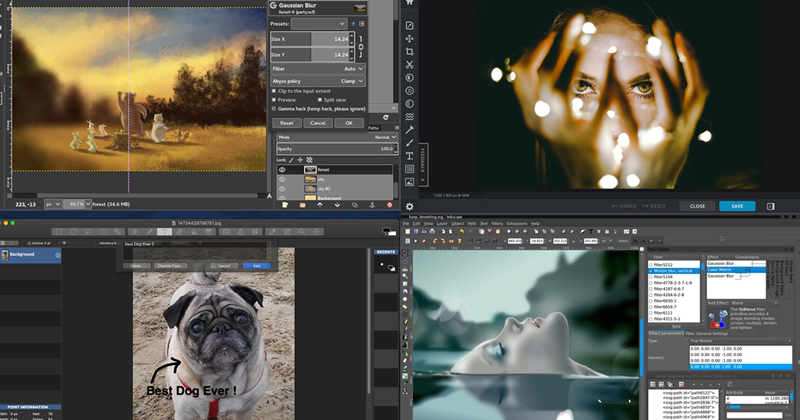Toggle the Split view checkbox

[x=319, y=100]
